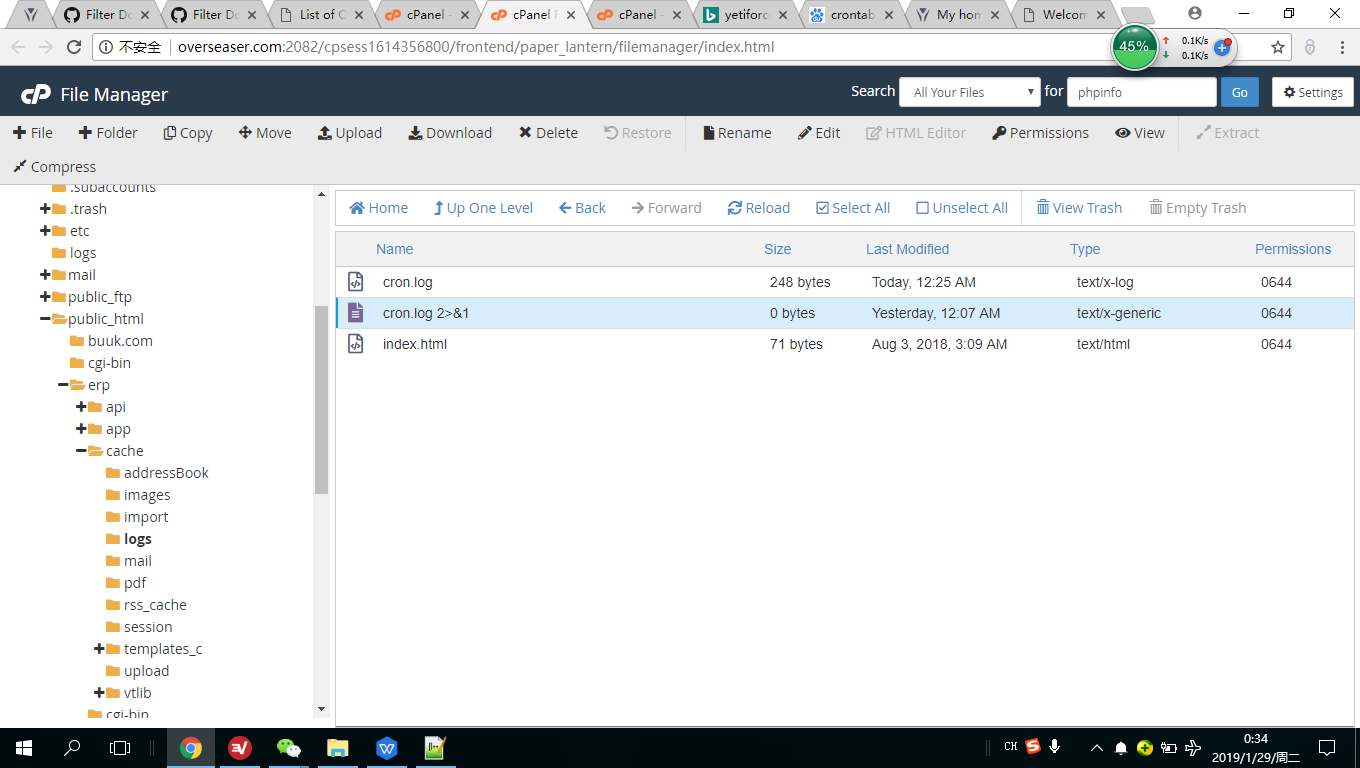Click the phpinfo search field
The width and height of the screenshot is (1360, 768).
(1142, 92)
